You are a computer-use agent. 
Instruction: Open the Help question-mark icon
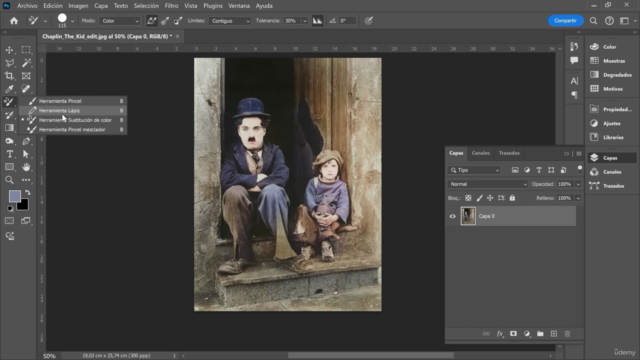pyautogui.click(x=609, y=21)
